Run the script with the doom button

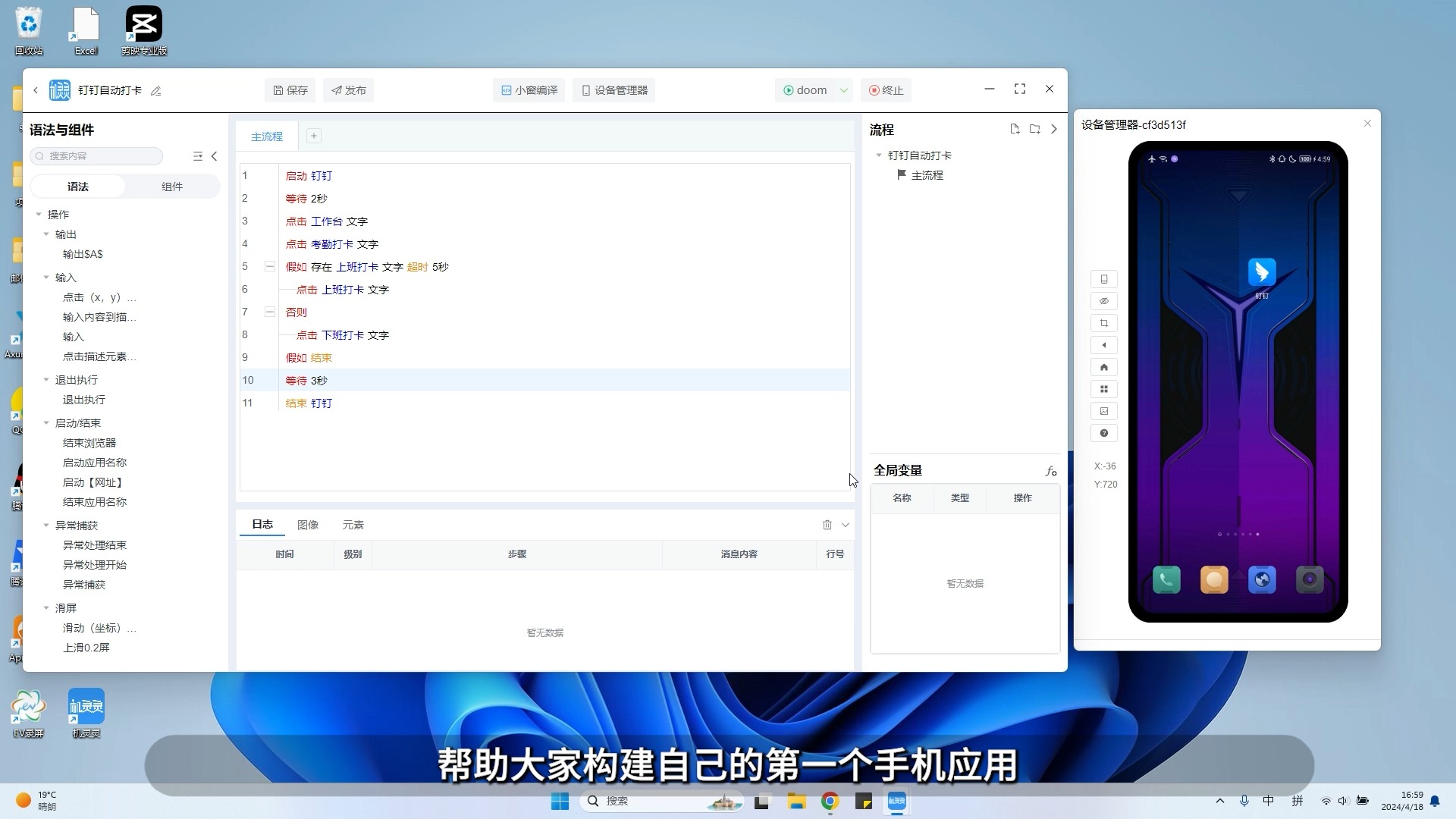click(x=805, y=90)
